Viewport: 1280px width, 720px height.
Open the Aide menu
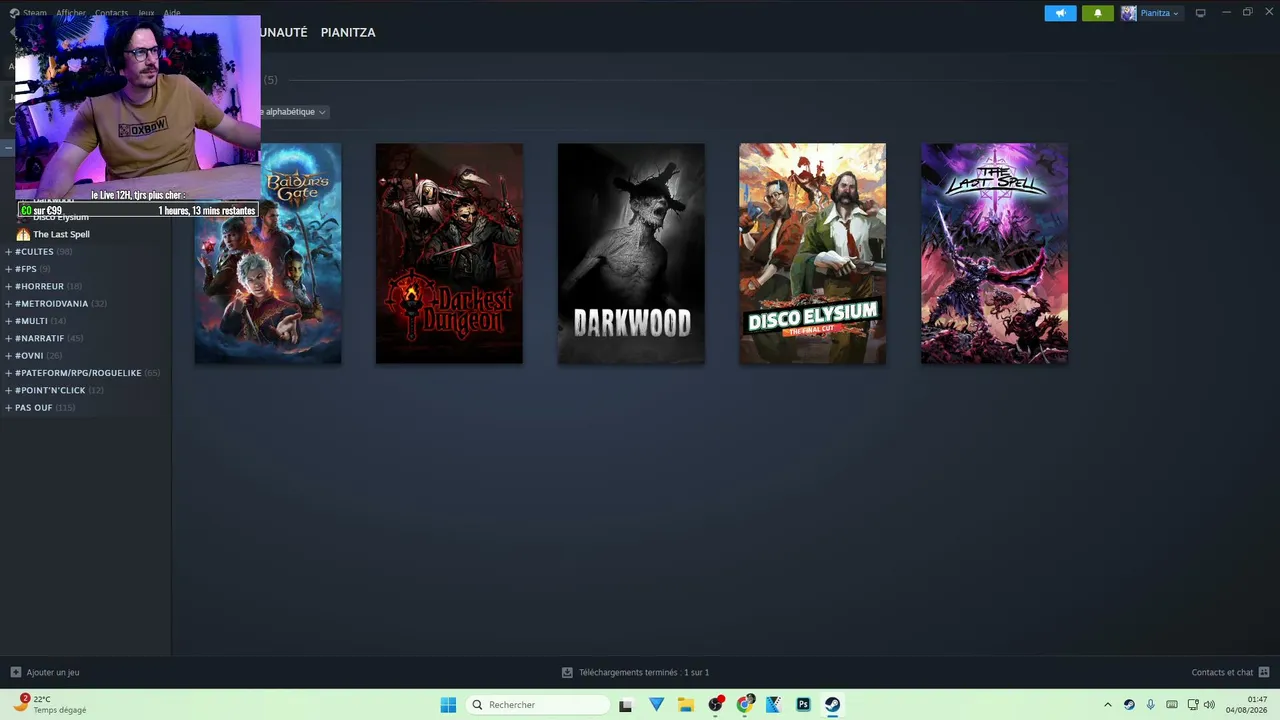pos(172,13)
